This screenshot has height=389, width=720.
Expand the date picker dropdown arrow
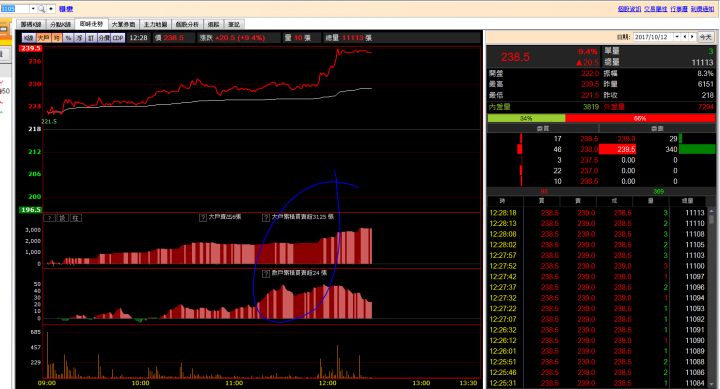click(677, 37)
